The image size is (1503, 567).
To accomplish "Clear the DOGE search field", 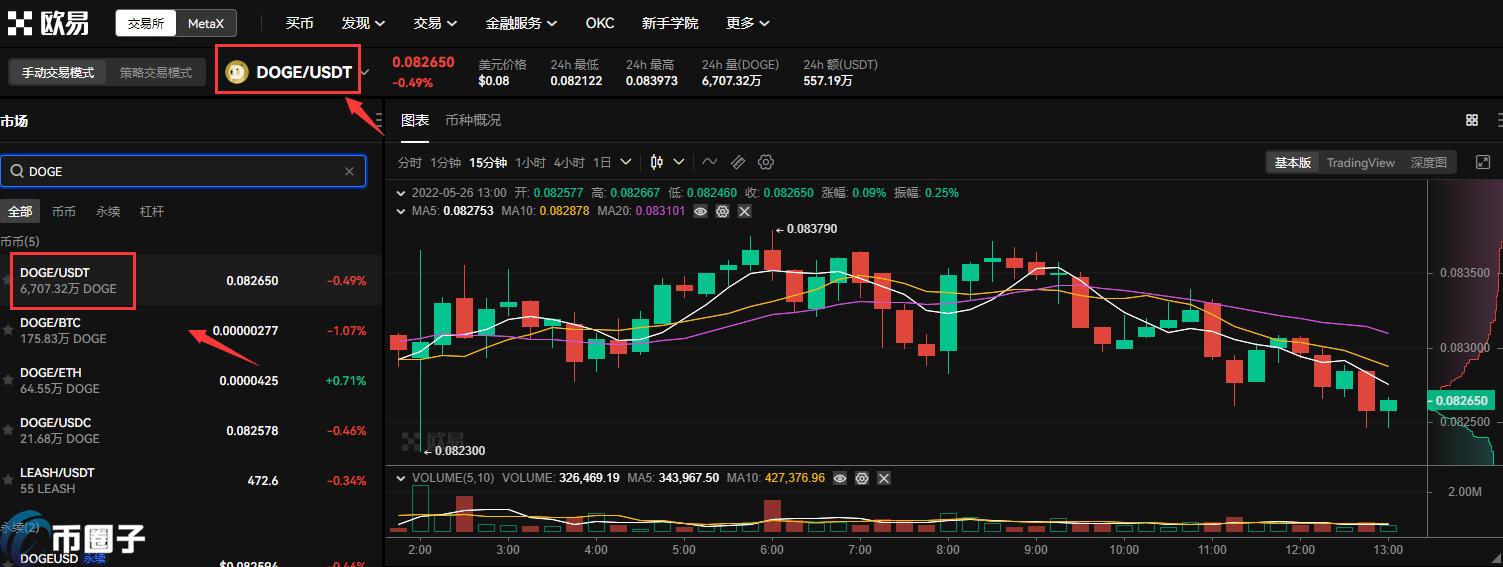I will pyautogui.click(x=349, y=171).
